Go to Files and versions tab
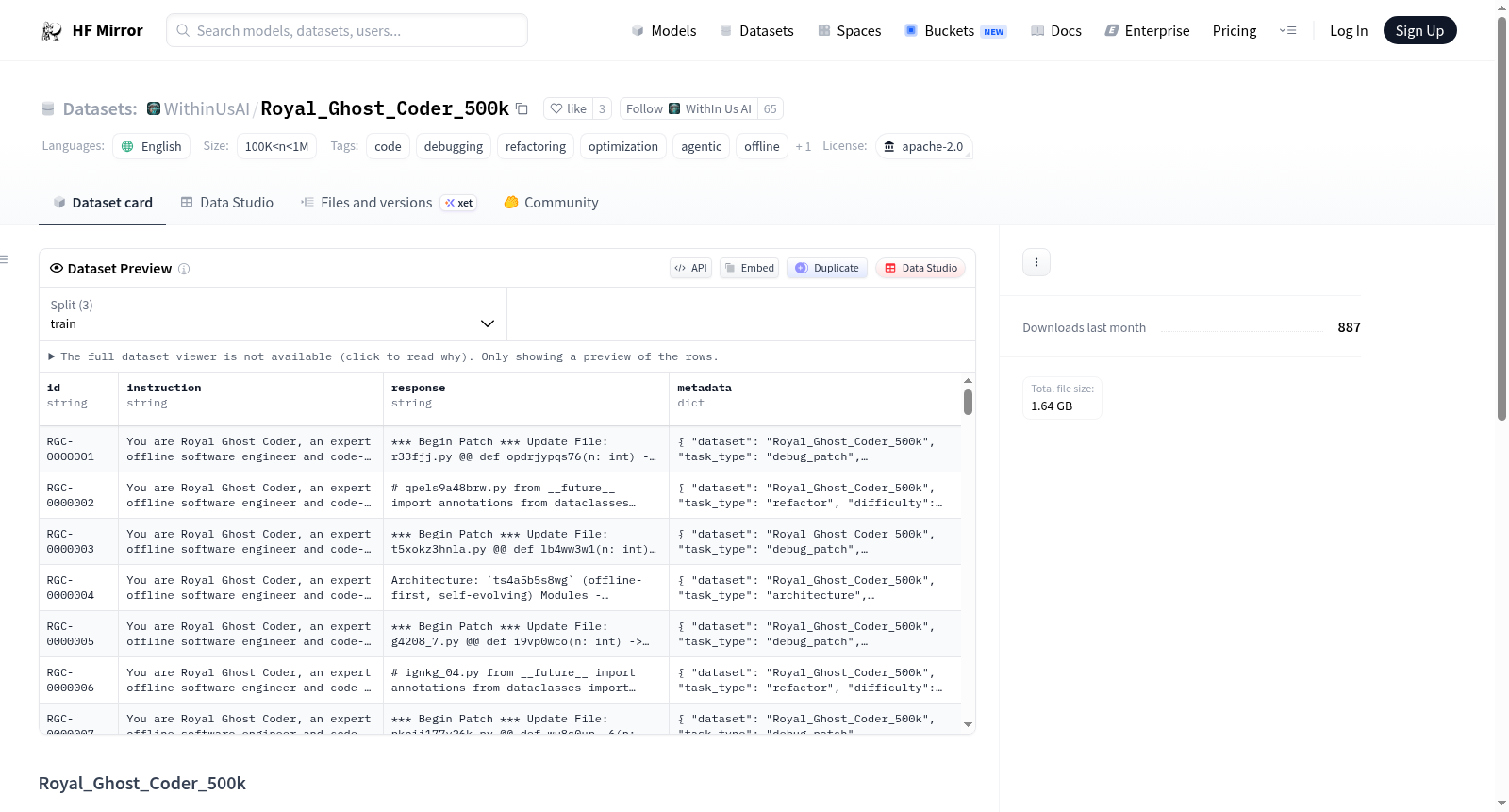Screen dimensions: 1509x812 (x=389, y=203)
